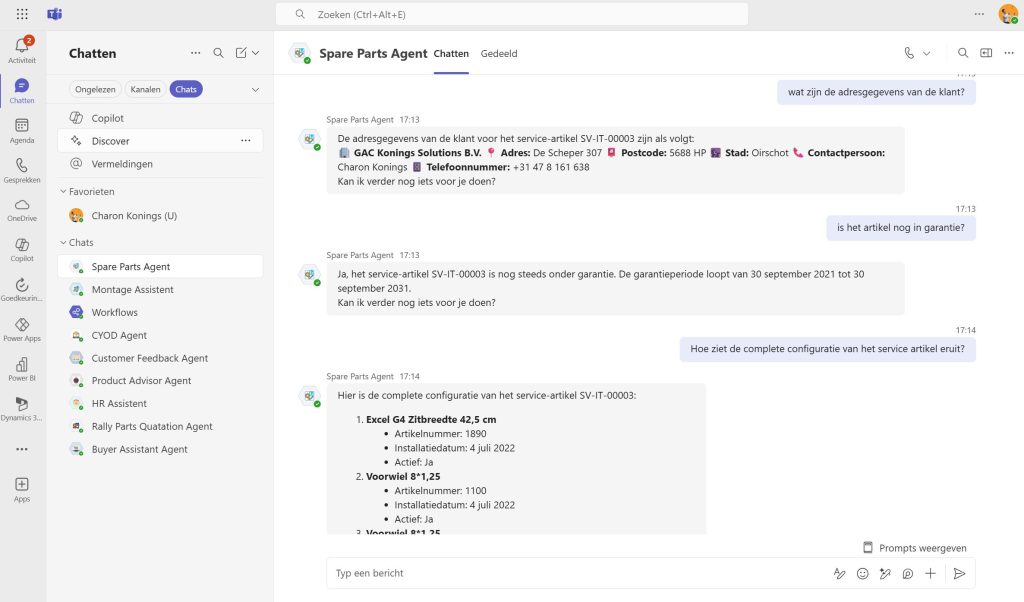Open message formatting options icon
Screen dimensions: 1024x602
pos(839,573)
